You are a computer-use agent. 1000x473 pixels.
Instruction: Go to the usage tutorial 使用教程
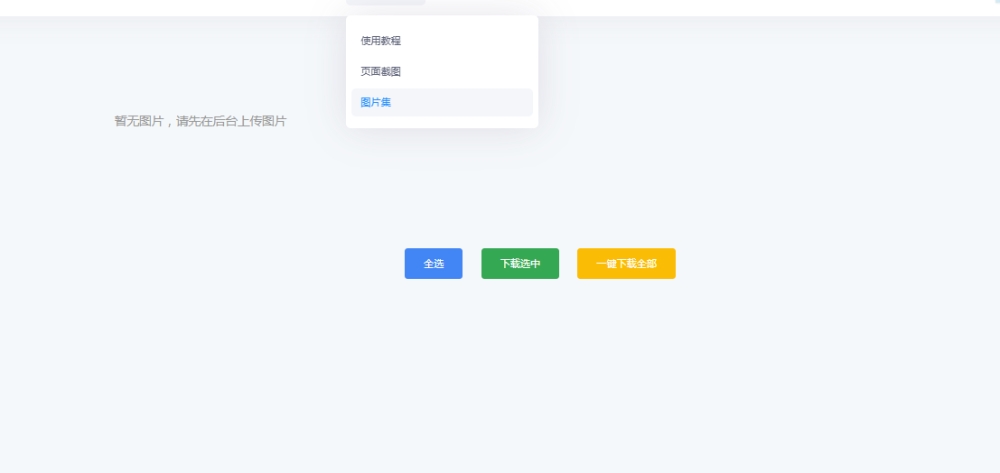coord(381,41)
